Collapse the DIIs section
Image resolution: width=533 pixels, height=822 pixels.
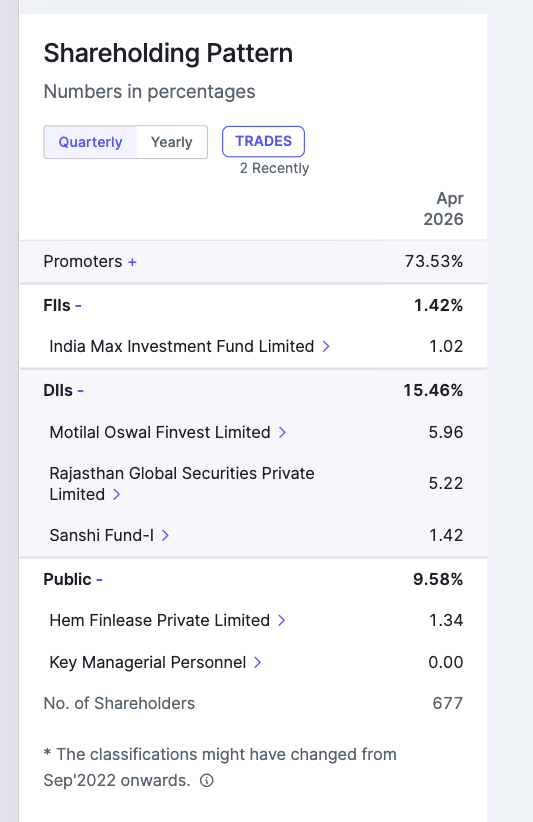pos(63,391)
